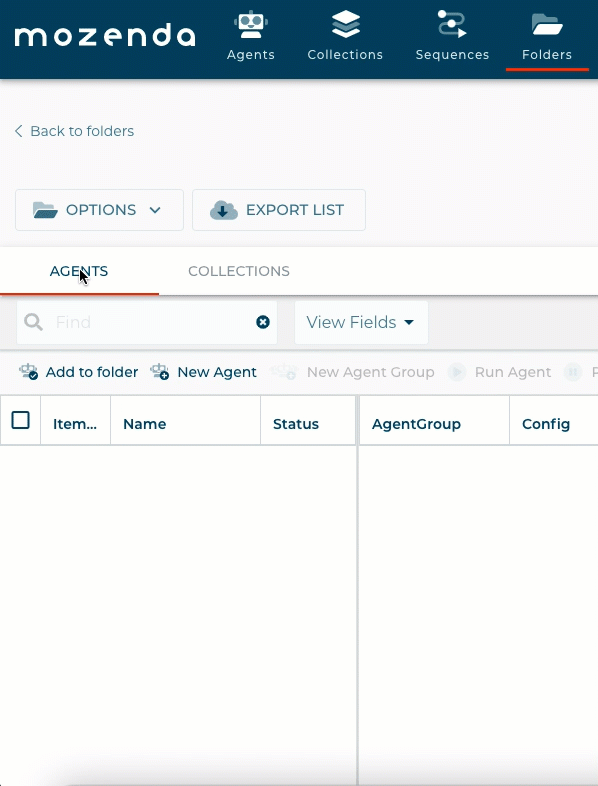Click the folder icon in OPTIONS button
Viewport: 598px width, 786px height.
45,210
